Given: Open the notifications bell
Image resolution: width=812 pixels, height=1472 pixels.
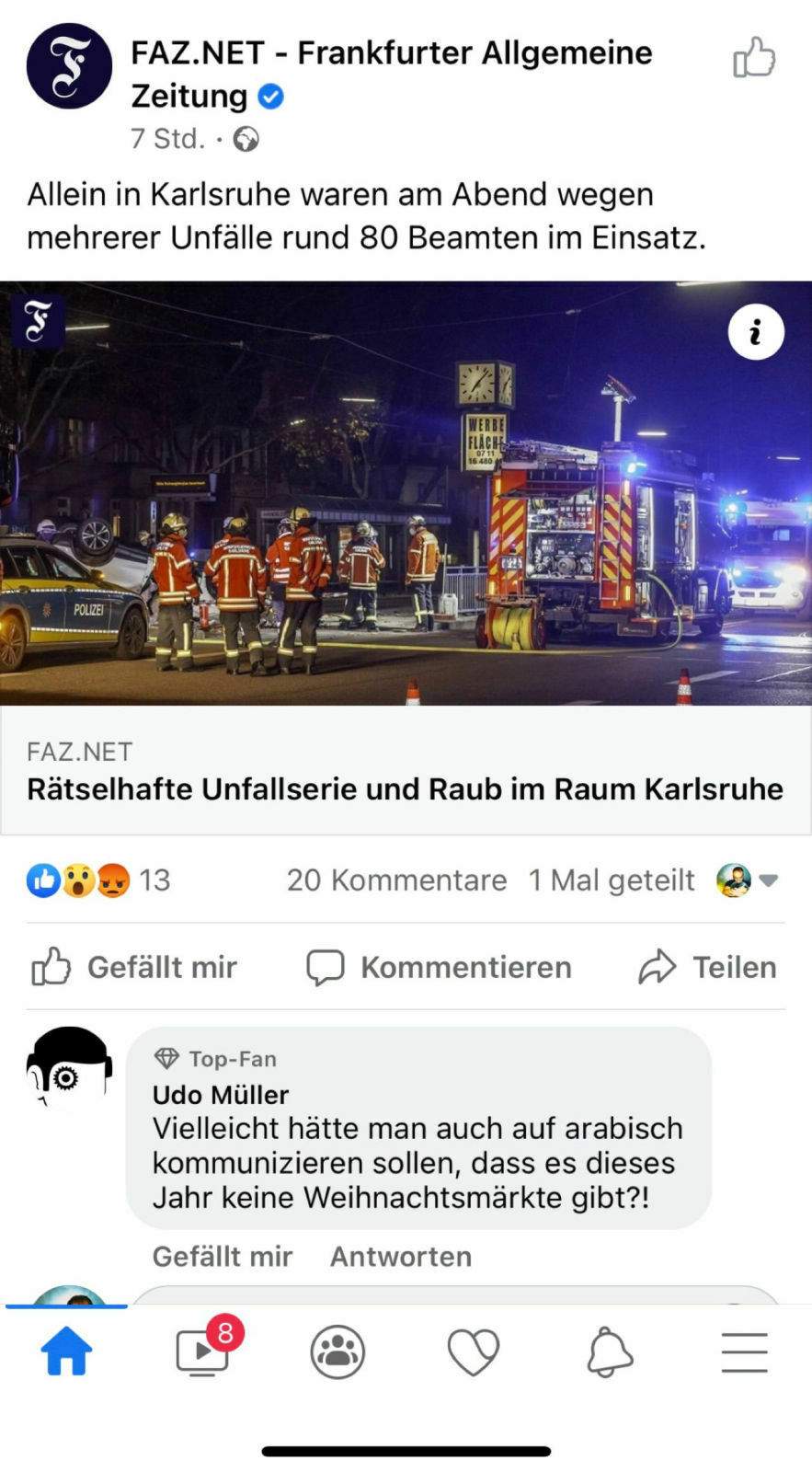Looking at the screenshot, I should click(x=609, y=1352).
